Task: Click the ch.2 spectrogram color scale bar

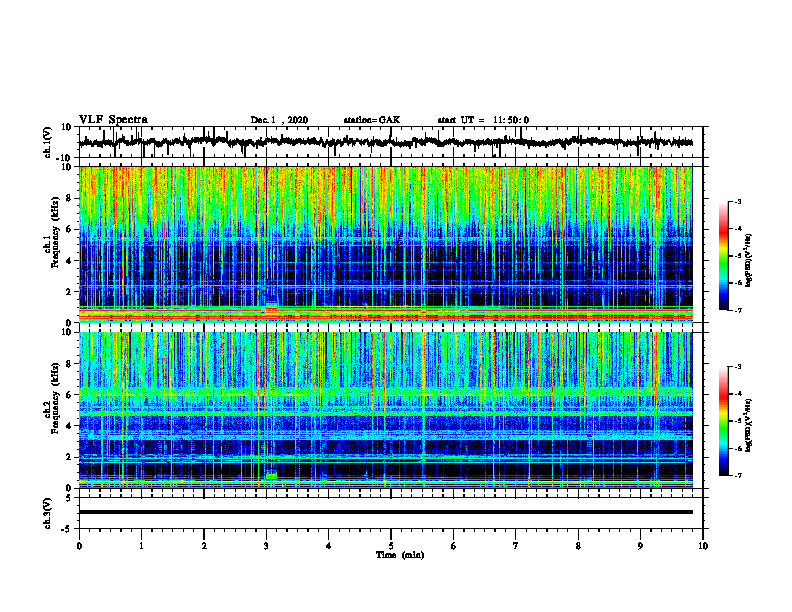Action: [x=723, y=421]
